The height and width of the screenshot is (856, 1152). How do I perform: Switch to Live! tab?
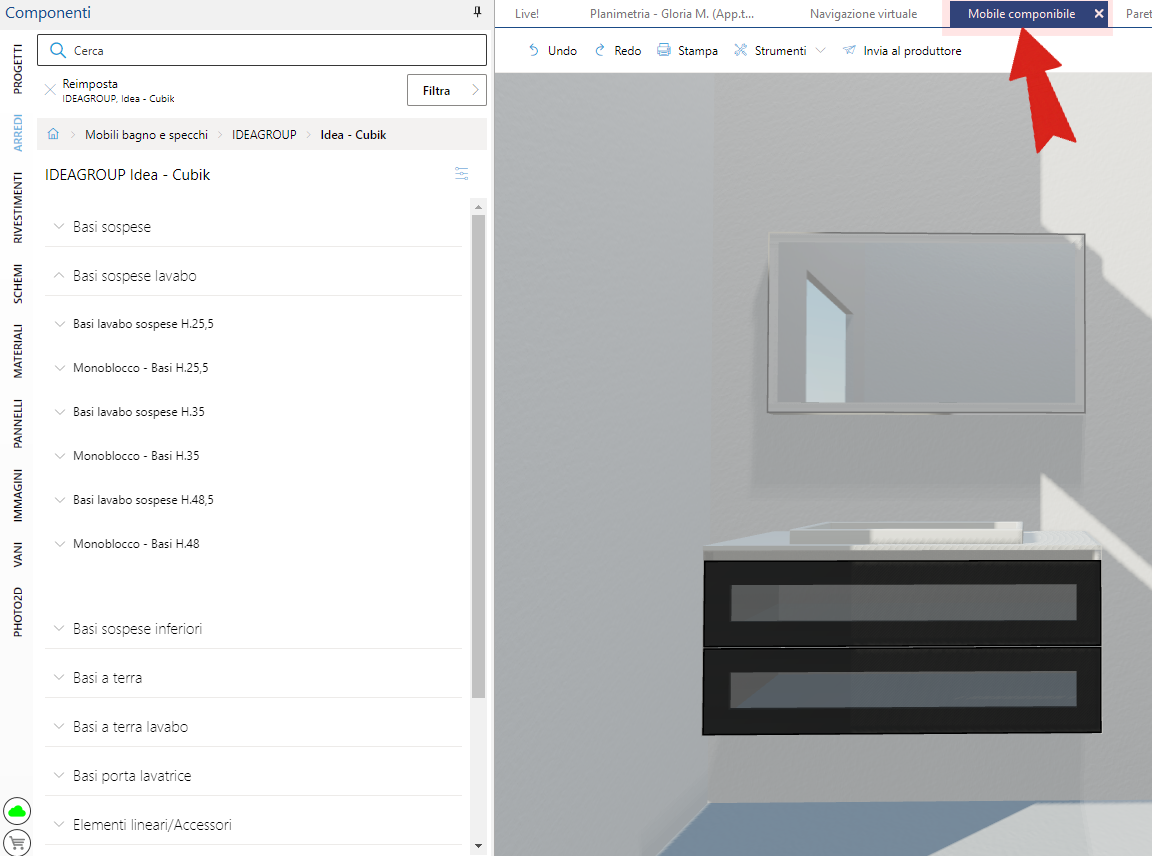[x=527, y=13]
